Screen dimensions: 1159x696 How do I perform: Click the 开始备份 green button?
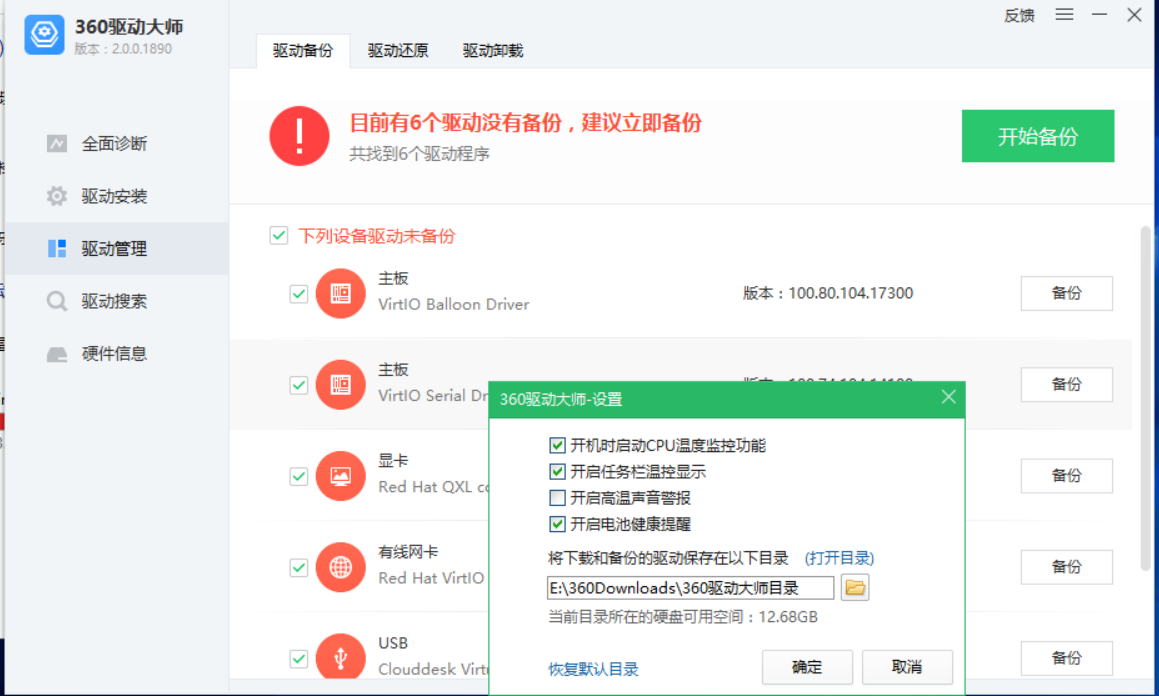point(1038,136)
